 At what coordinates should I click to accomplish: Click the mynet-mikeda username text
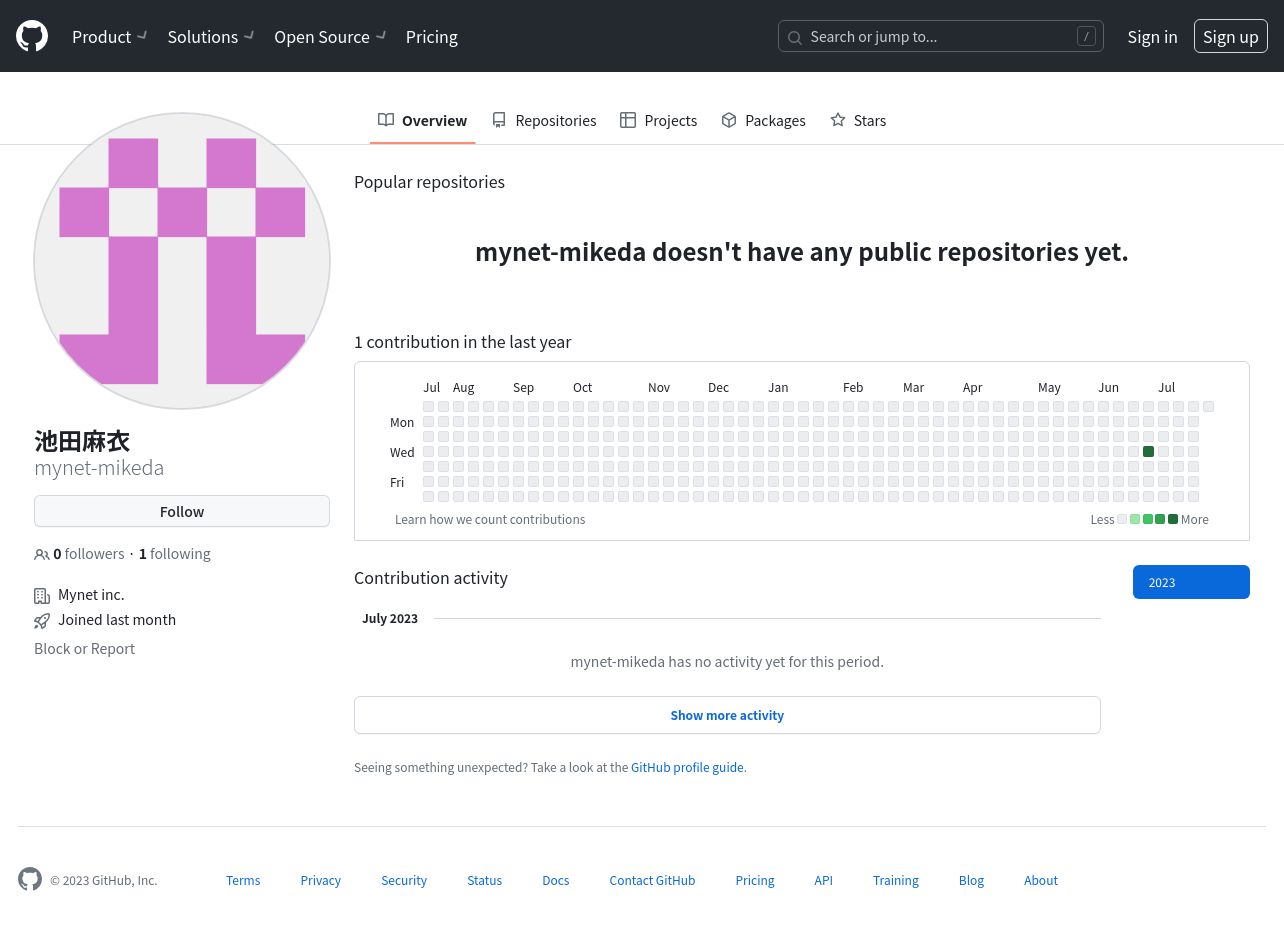pyautogui.click(x=99, y=467)
